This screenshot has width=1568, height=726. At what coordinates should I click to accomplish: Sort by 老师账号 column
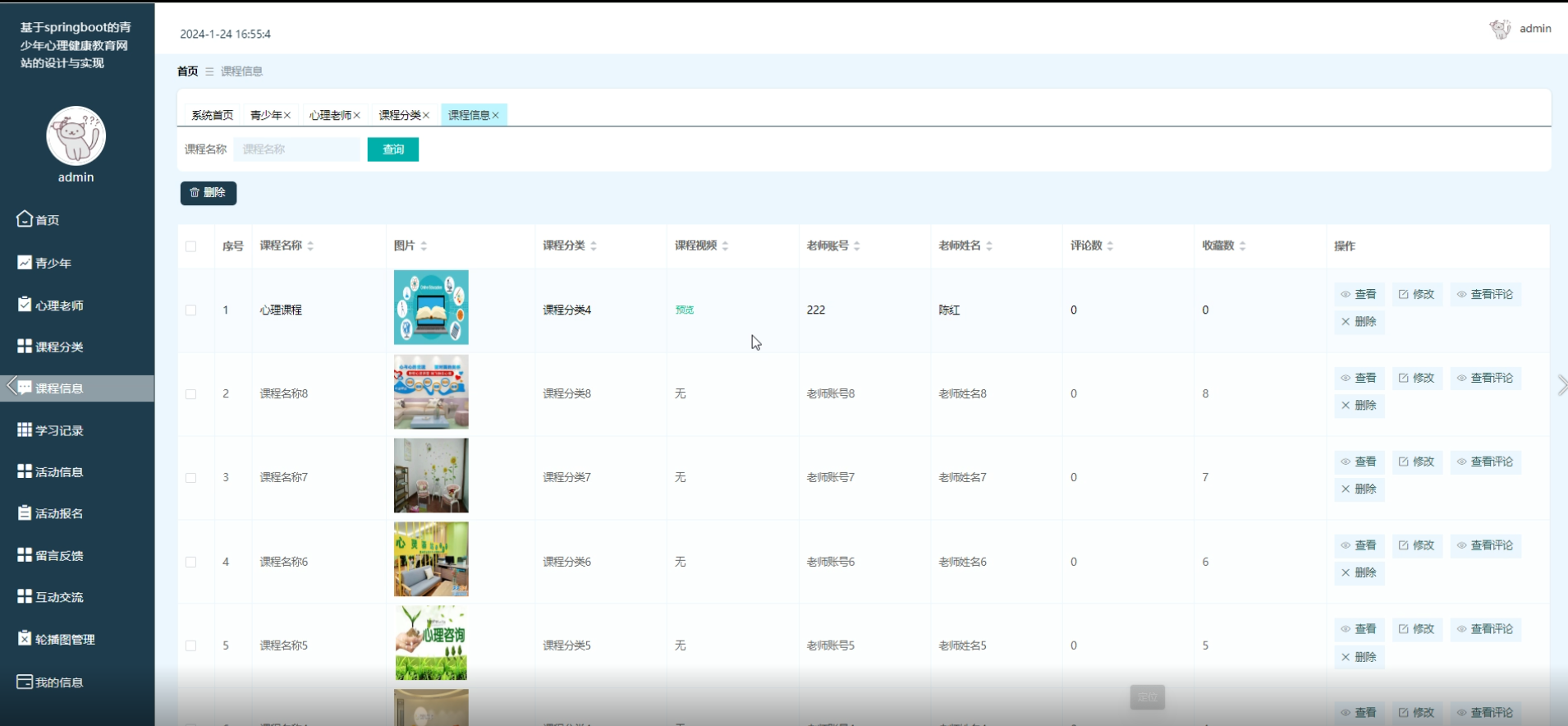pyautogui.click(x=857, y=246)
